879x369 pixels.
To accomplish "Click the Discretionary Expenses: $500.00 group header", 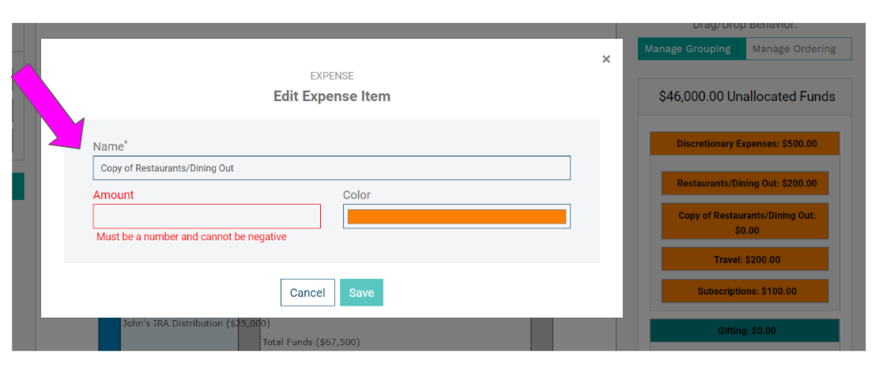I will (x=744, y=144).
